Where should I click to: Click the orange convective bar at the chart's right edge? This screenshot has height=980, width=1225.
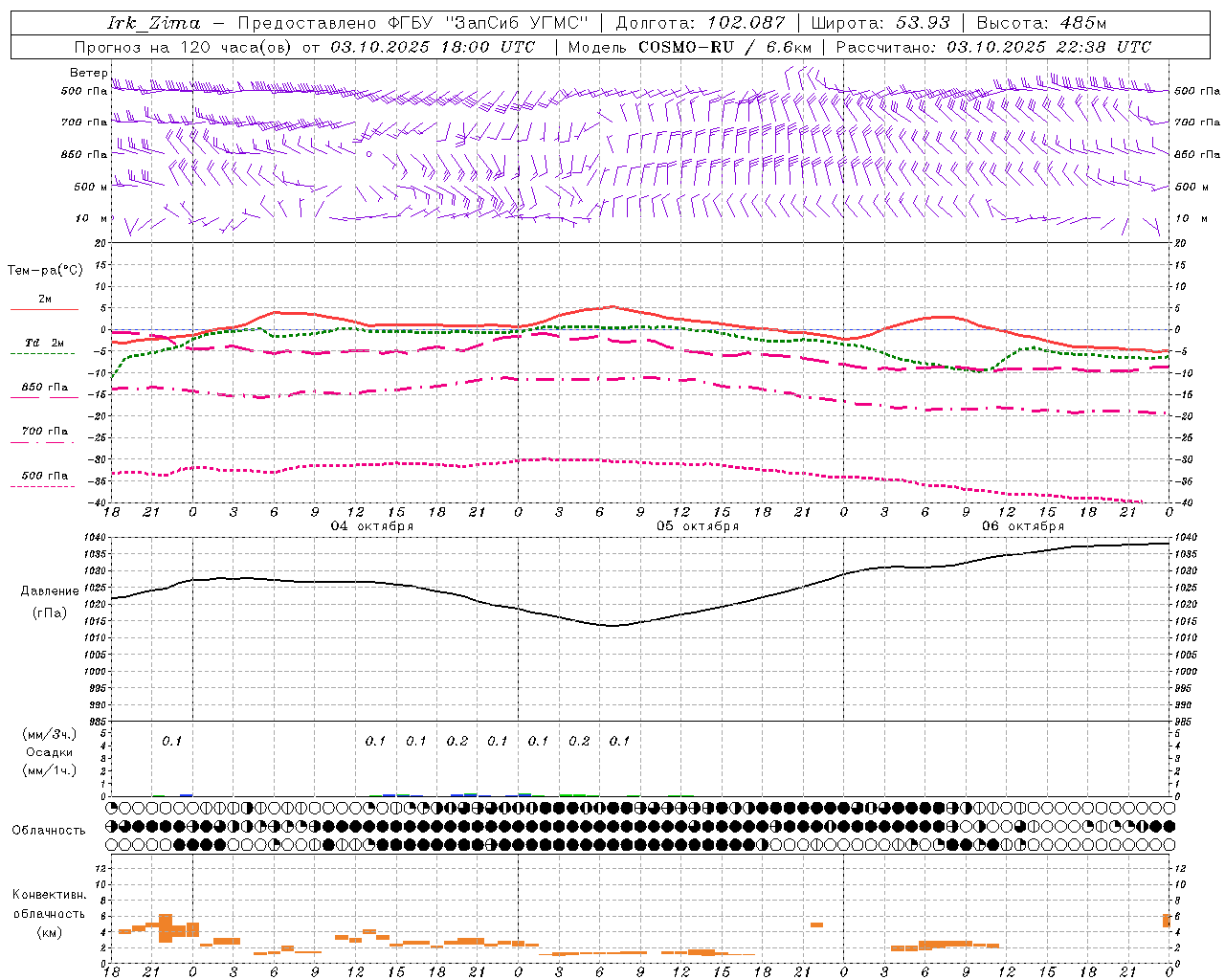[1167, 921]
